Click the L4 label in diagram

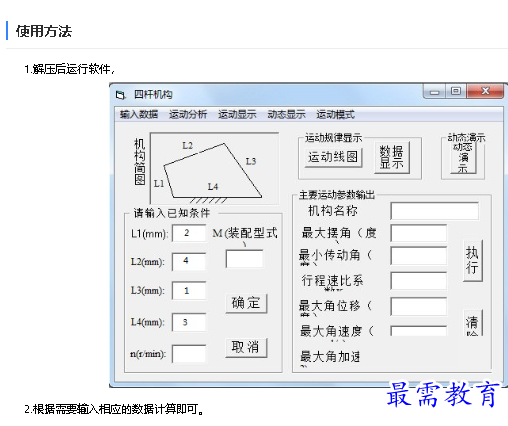pyautogui.click(x=213, y=187)
